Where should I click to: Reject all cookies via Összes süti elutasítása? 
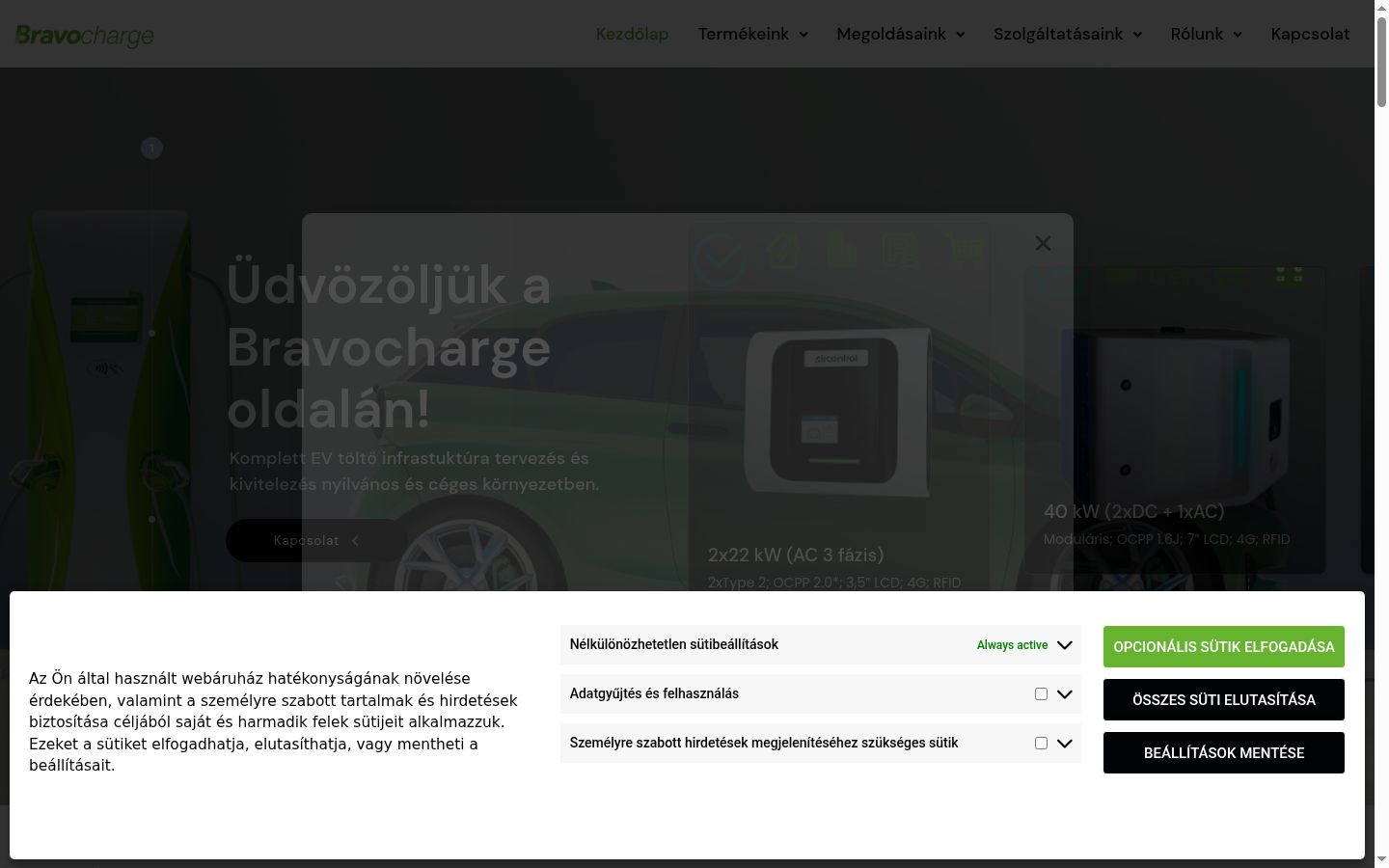pyautogui.click(x=1224, y=699)
